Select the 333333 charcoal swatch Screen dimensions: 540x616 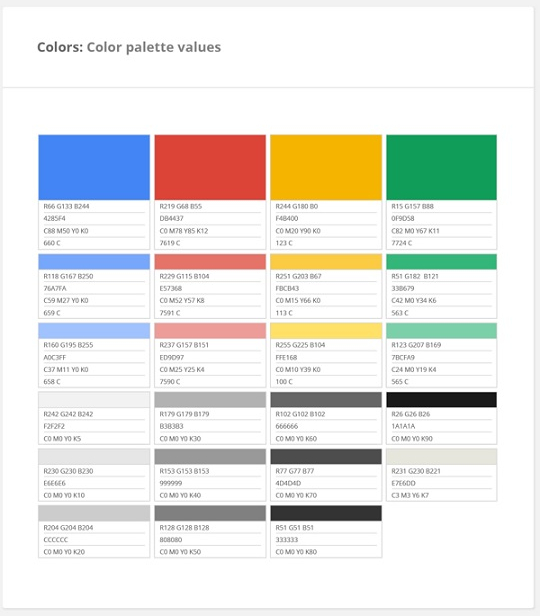(x=326, y=513)
